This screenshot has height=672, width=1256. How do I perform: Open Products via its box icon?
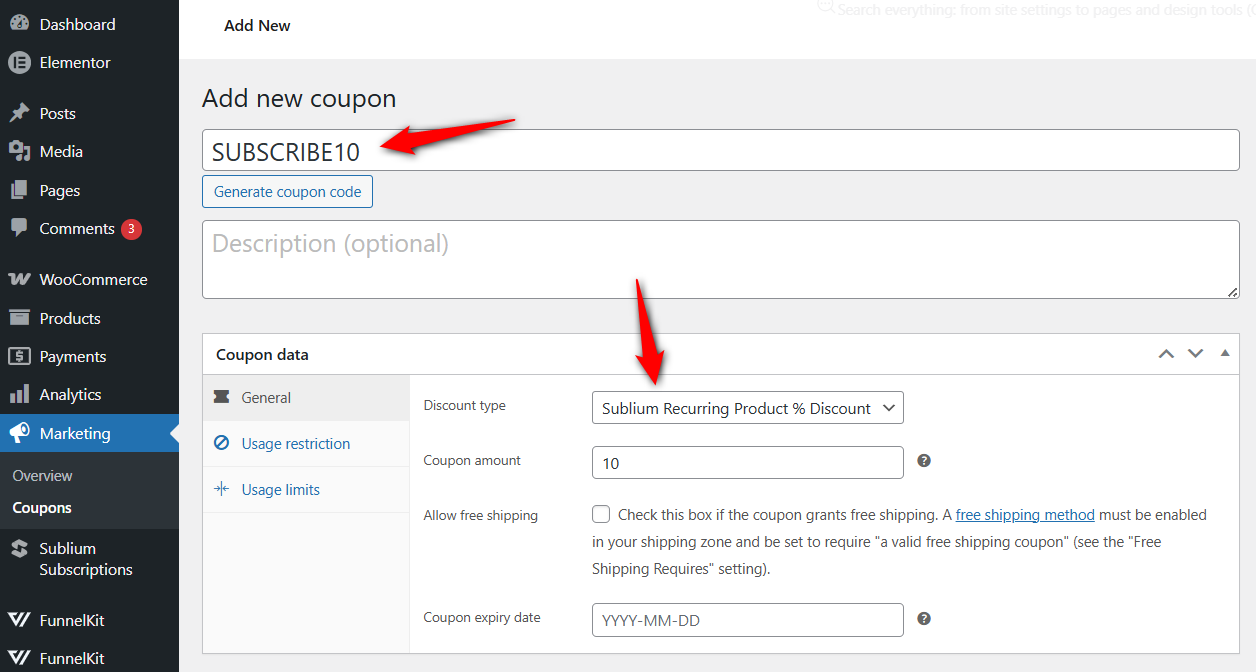[x=19, y=318]
